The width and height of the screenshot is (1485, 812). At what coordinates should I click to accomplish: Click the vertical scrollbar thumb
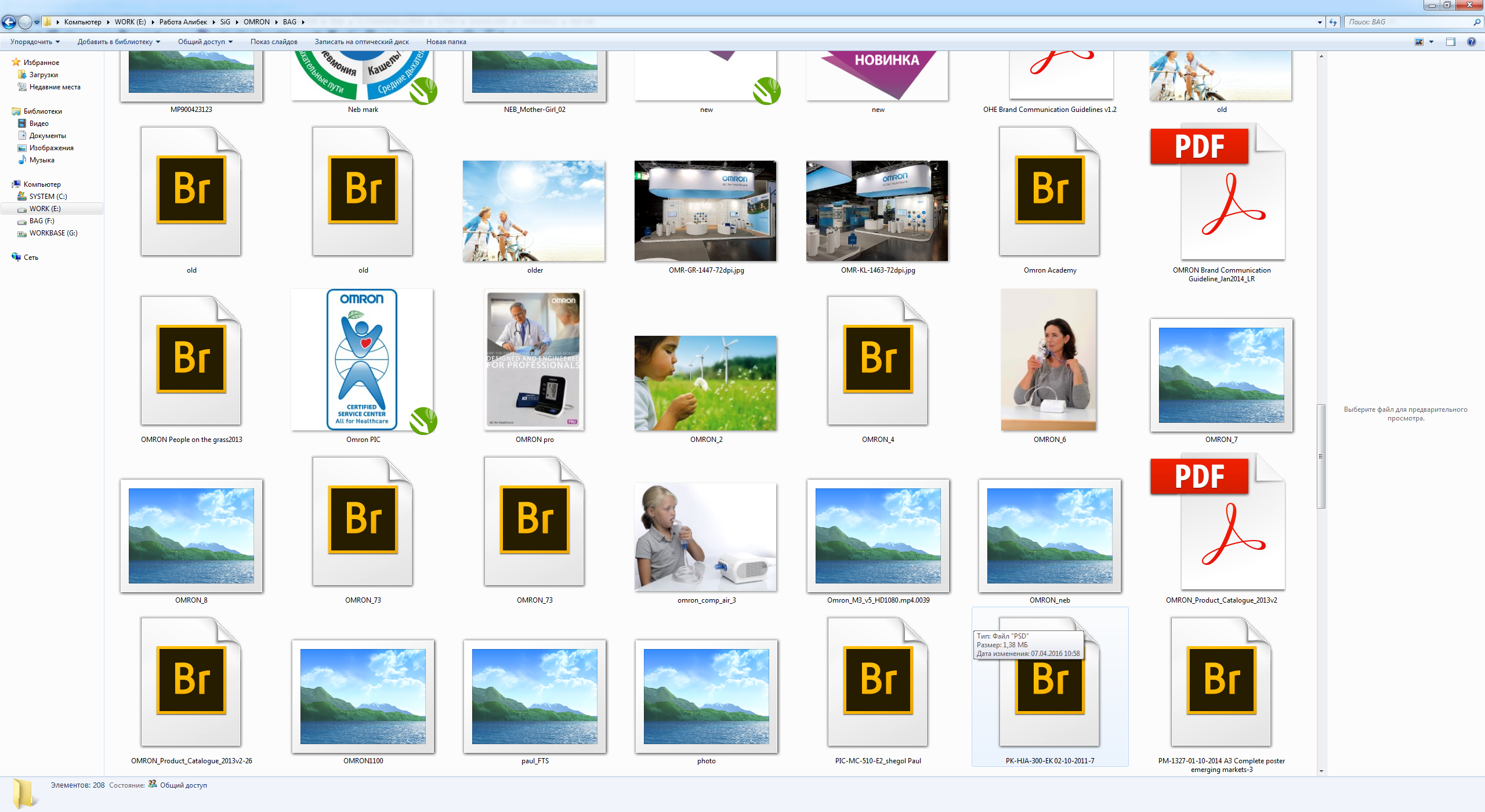1321,456
